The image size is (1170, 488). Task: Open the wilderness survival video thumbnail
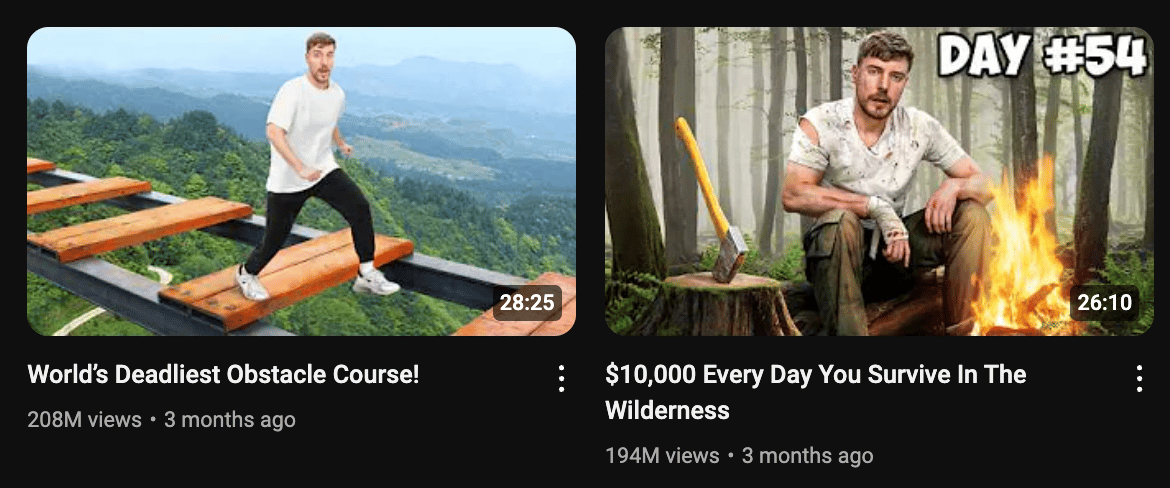coord(879,181)
